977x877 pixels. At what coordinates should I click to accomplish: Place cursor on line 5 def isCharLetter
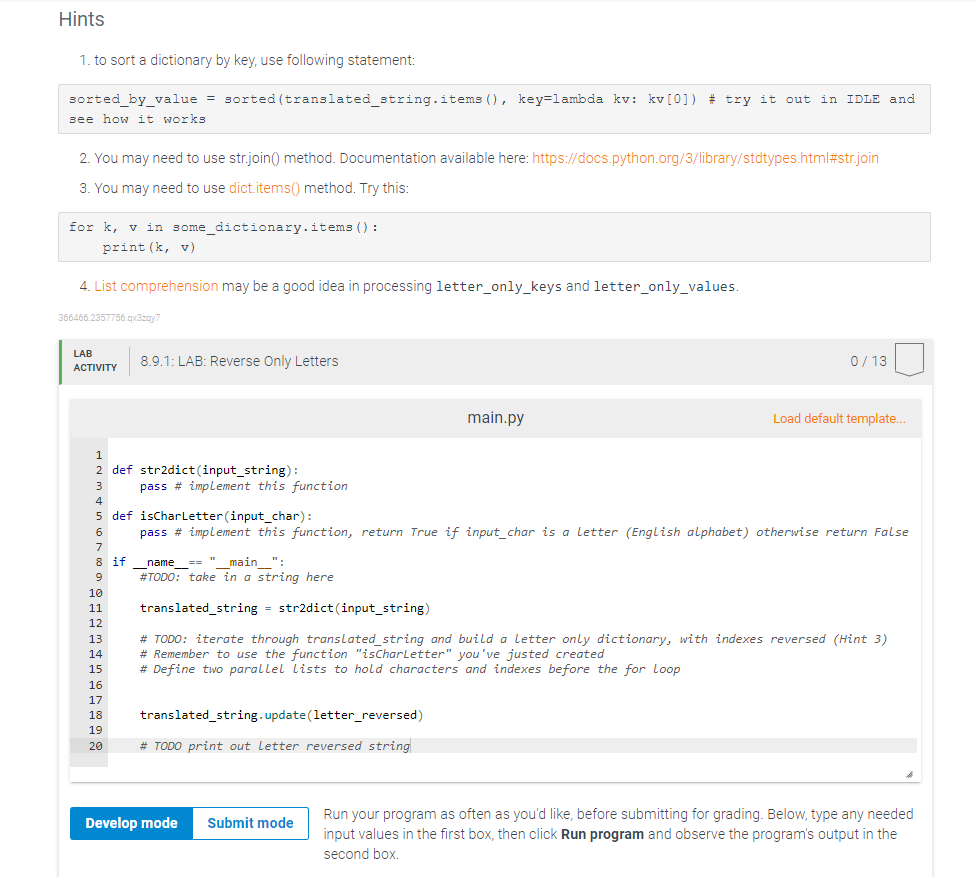pyautogui.click(x=212, y=516)
